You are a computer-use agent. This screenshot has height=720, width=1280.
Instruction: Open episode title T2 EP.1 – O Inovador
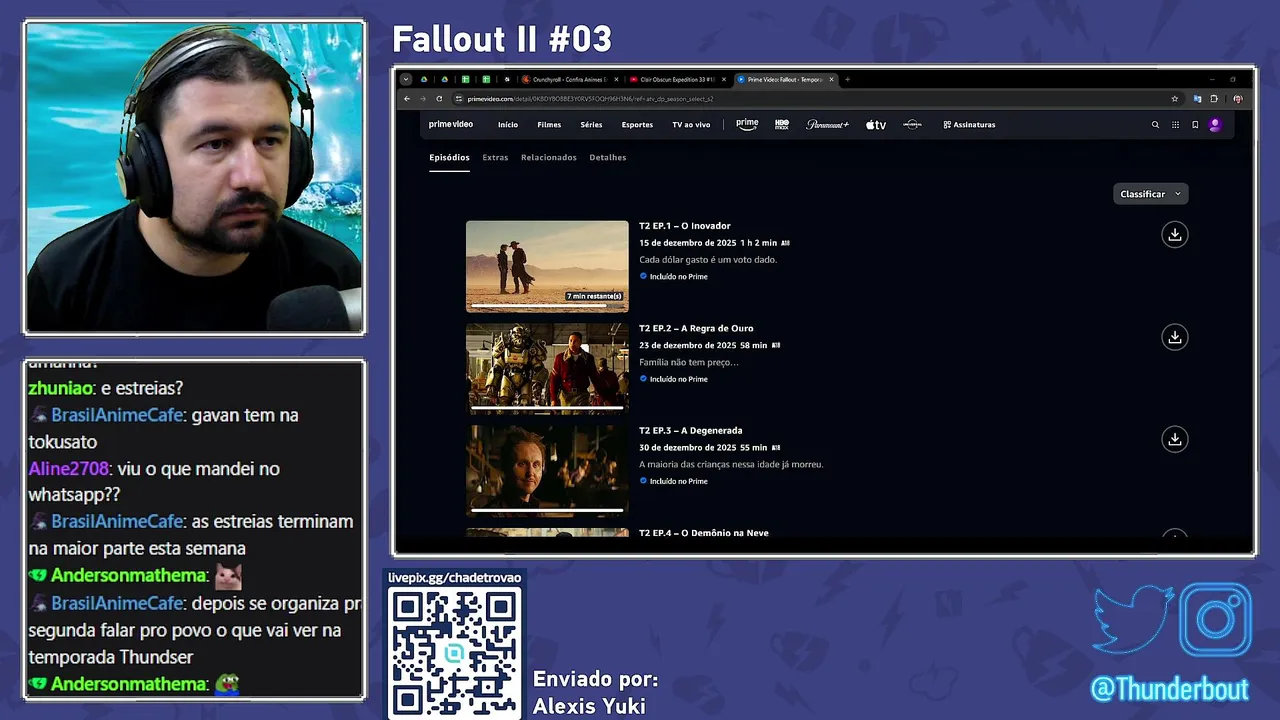click(685, 226)
